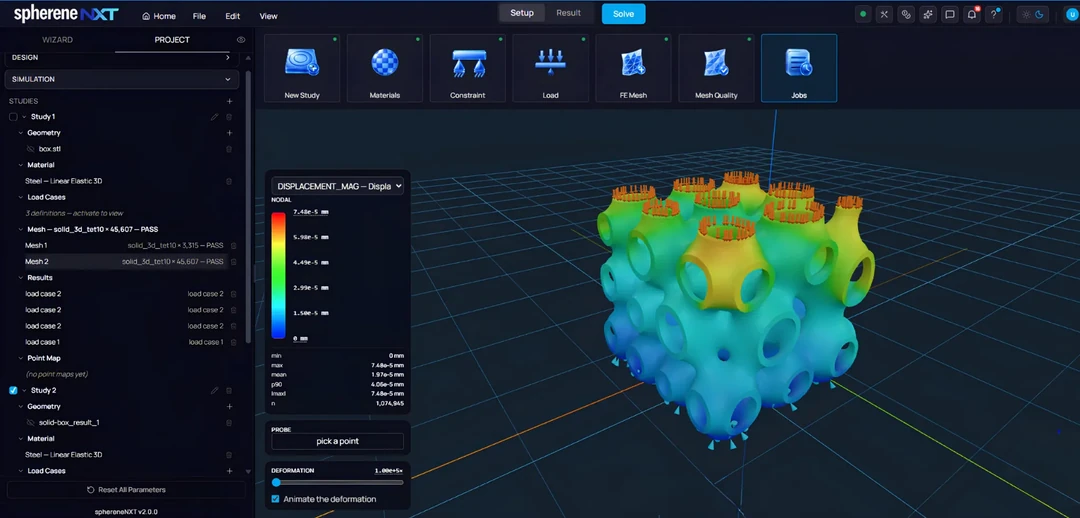Open the Constraint tool
The image size is (1080, 518).
coord(468,68)
